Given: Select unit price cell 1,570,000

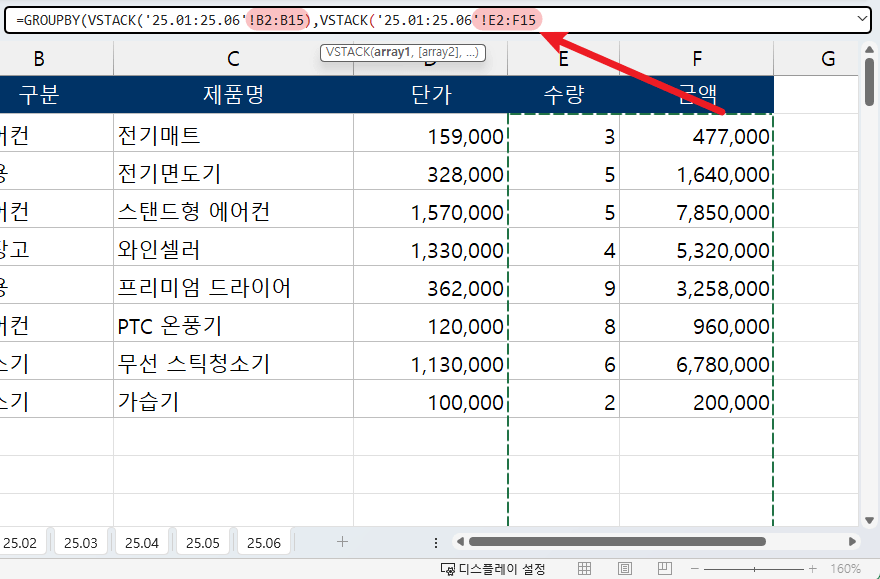Looking at the screenshot, I should point(430,209).
